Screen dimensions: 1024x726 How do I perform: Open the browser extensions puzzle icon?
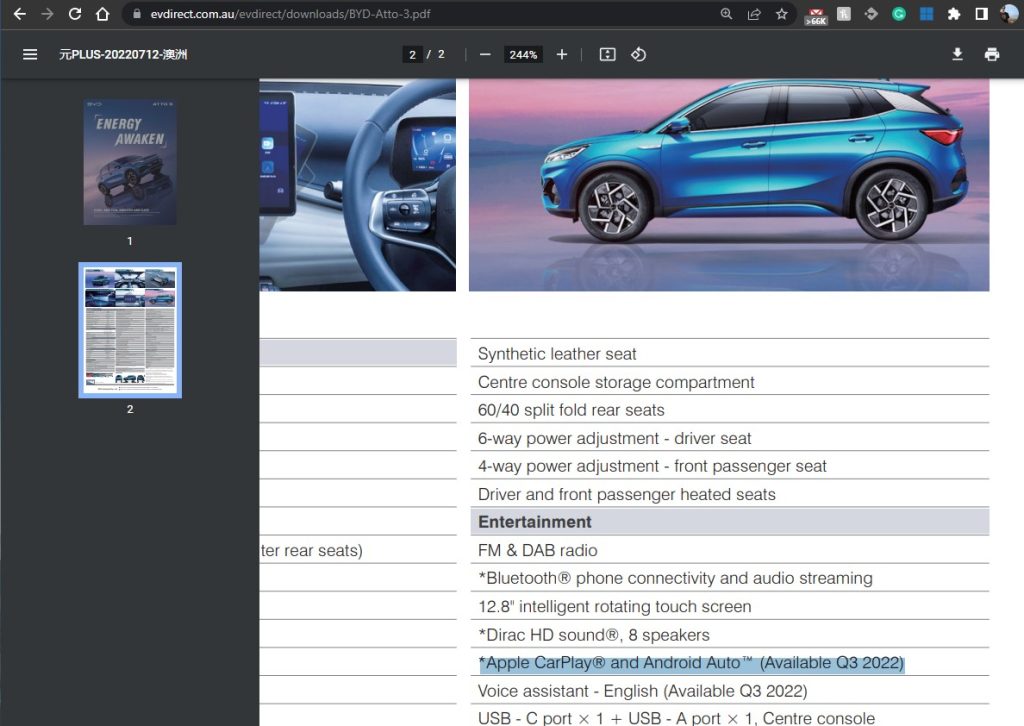pyautogui.click(x=953, y=14)
